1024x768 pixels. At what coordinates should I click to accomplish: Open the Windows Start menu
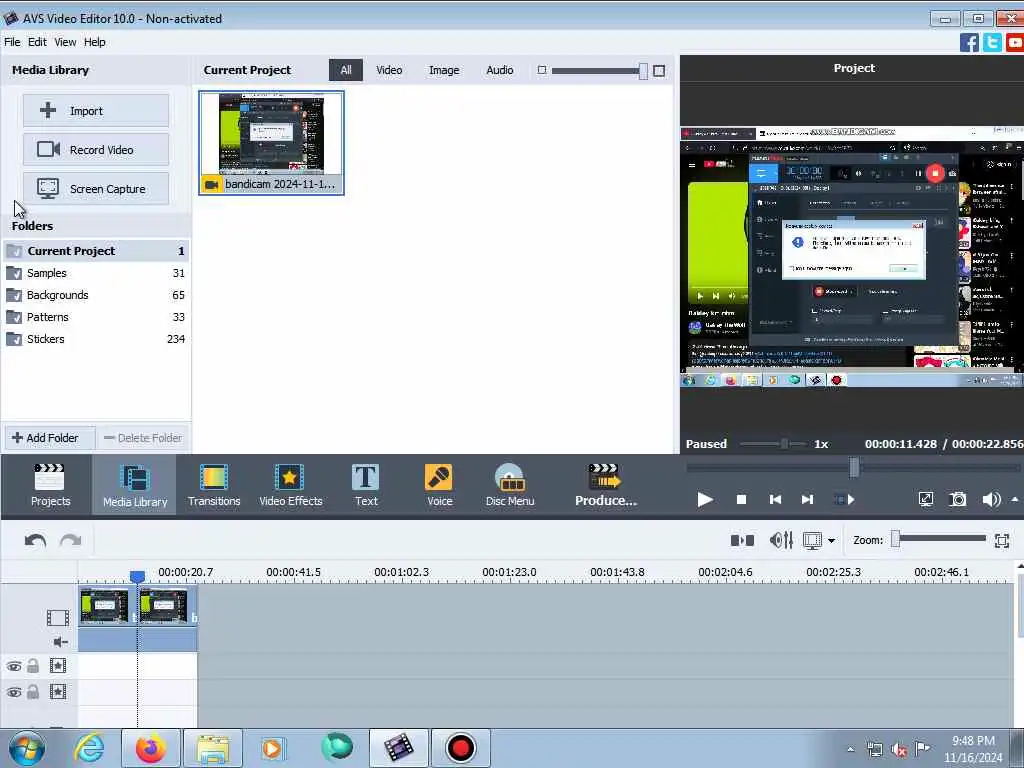click(26, 748)
